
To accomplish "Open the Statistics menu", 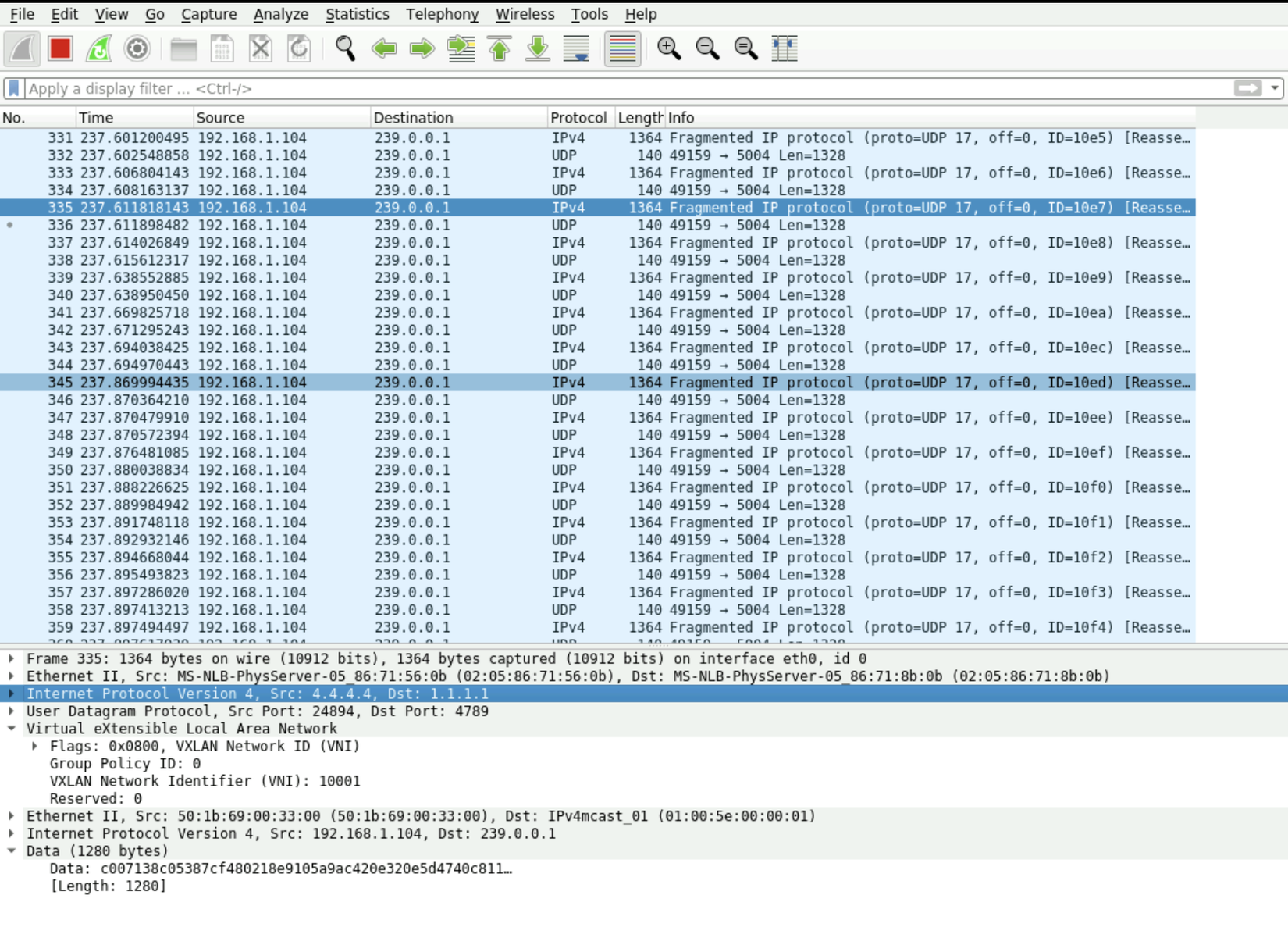I will pyautogui.click(x=357, y=14).
